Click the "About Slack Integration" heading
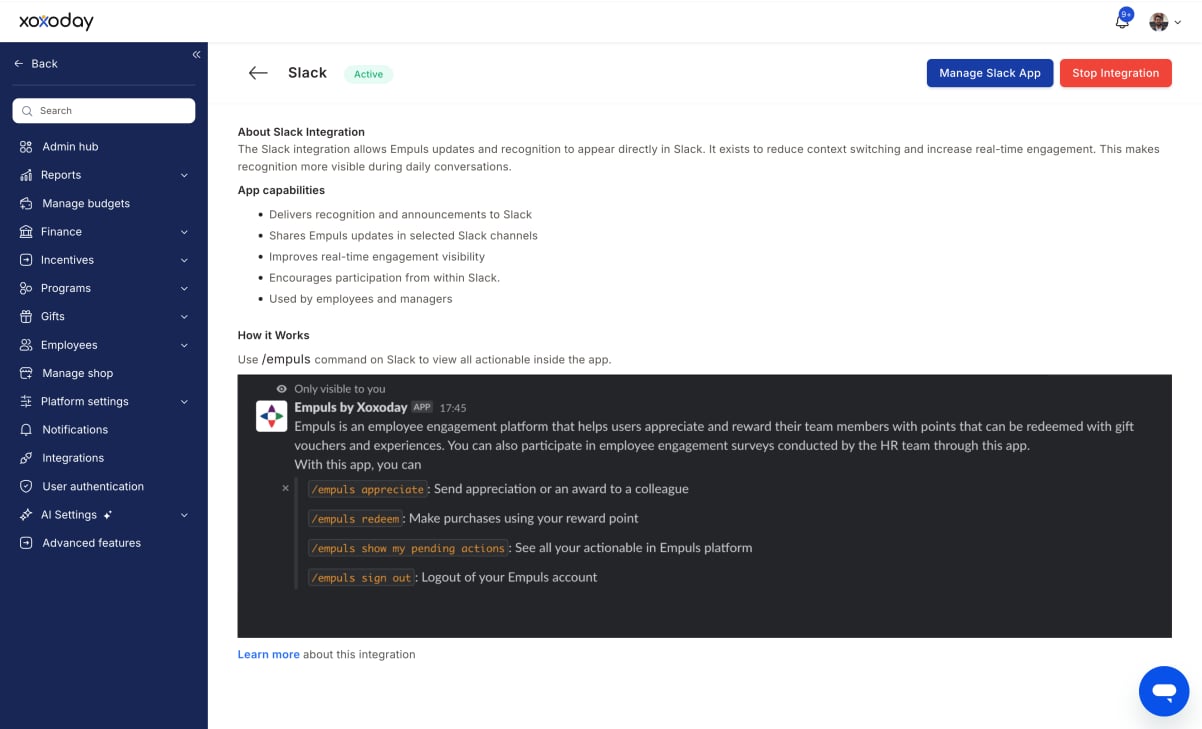1202x729 pixels. click(x=301, y=131)
